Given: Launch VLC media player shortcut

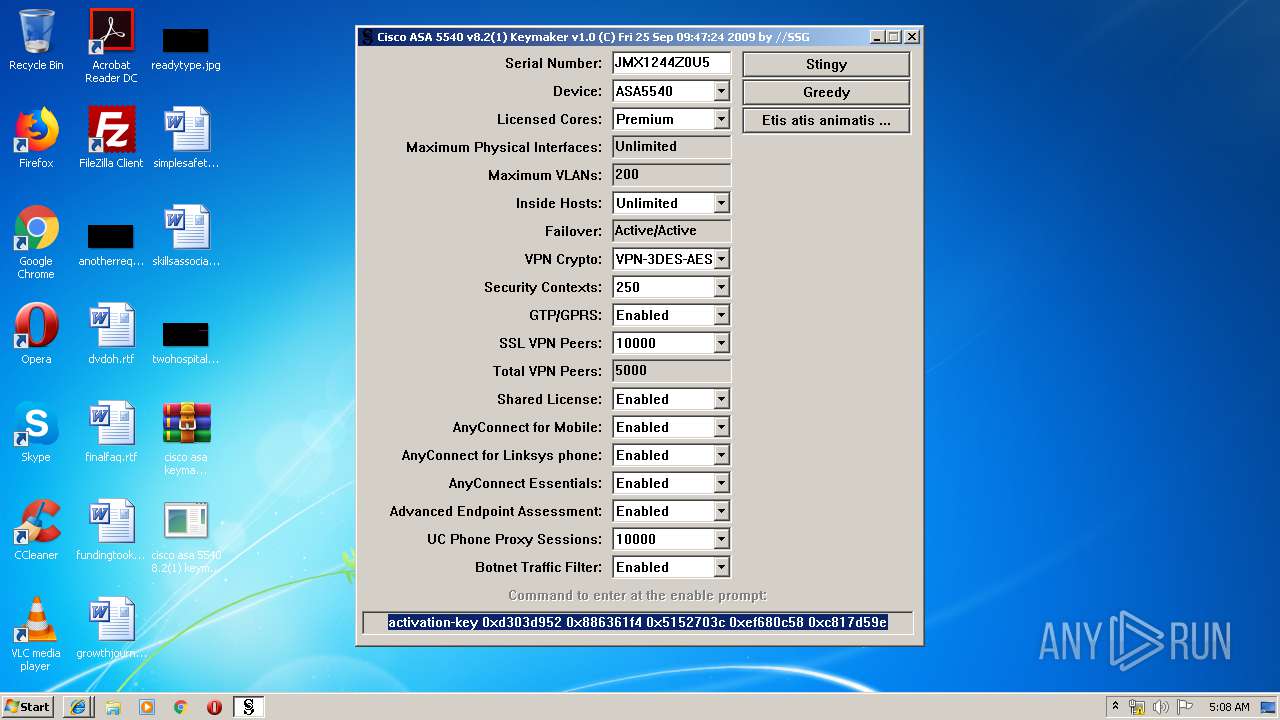Looking at the screenshot, I should point(36,634).
